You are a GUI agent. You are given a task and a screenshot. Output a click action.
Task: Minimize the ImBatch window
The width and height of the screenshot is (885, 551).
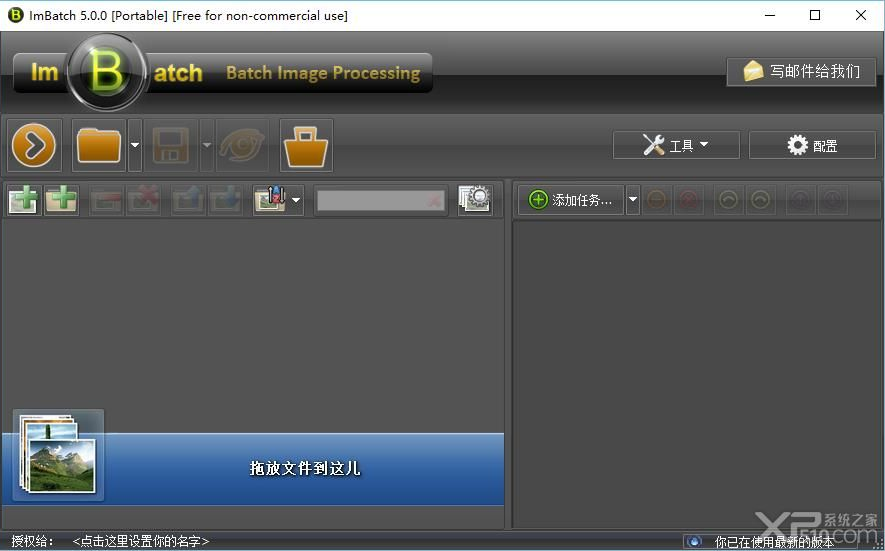coord(770,15)
